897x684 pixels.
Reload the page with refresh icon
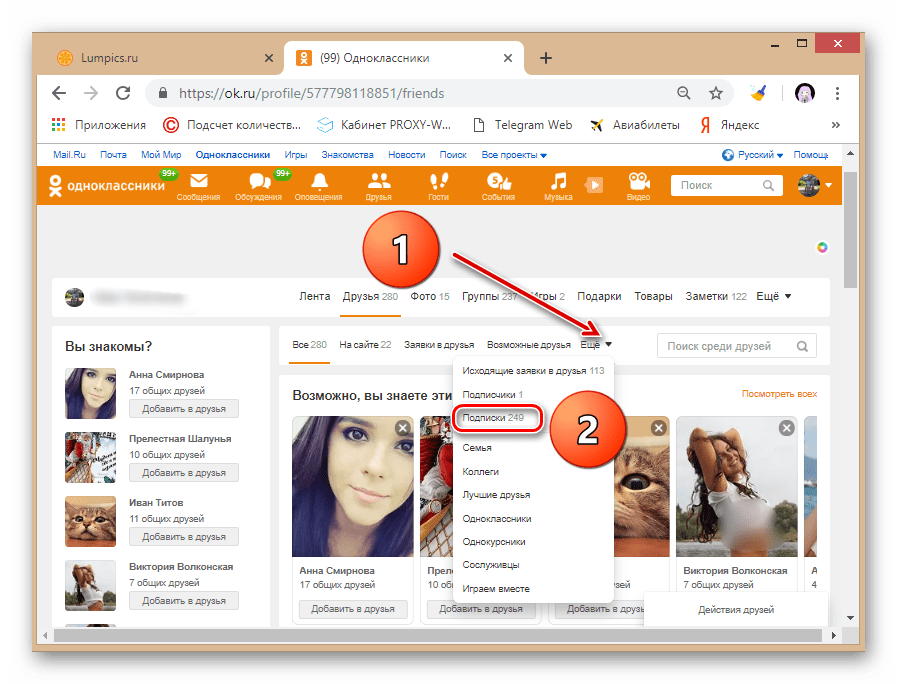(x=123, y=93)
